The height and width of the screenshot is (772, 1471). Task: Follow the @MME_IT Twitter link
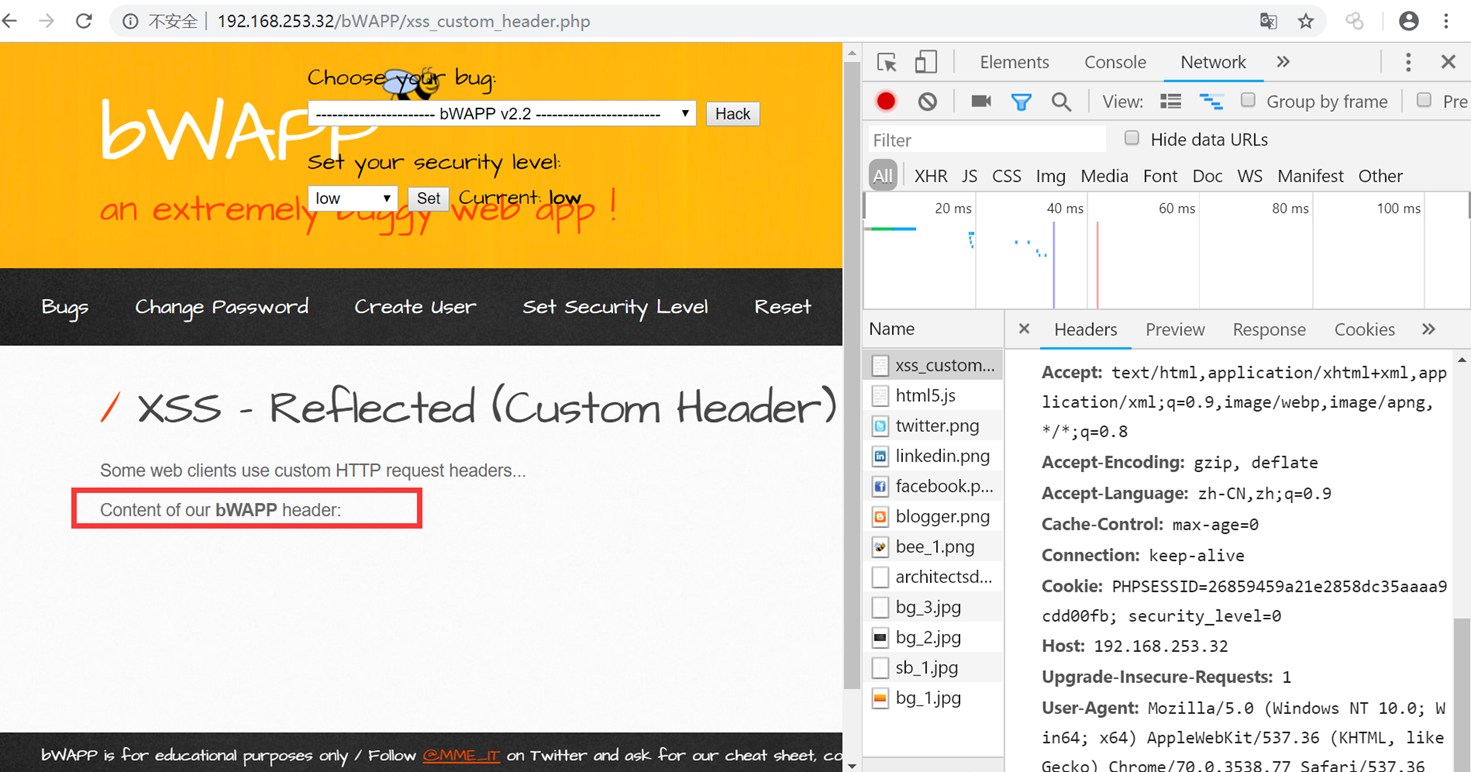pyautogui.click(x=461, y=755)
